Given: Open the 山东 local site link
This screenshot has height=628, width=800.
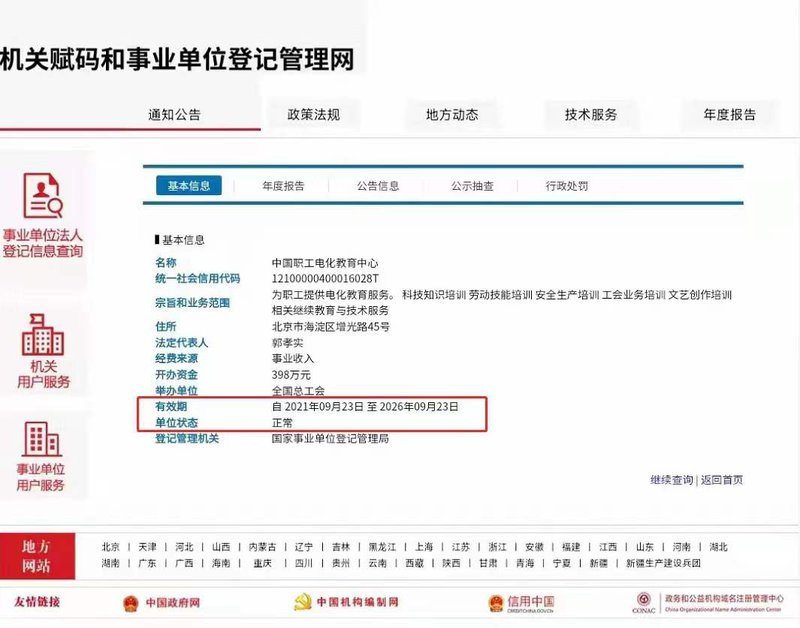Looking at the screenshot, I should (644, 547).
